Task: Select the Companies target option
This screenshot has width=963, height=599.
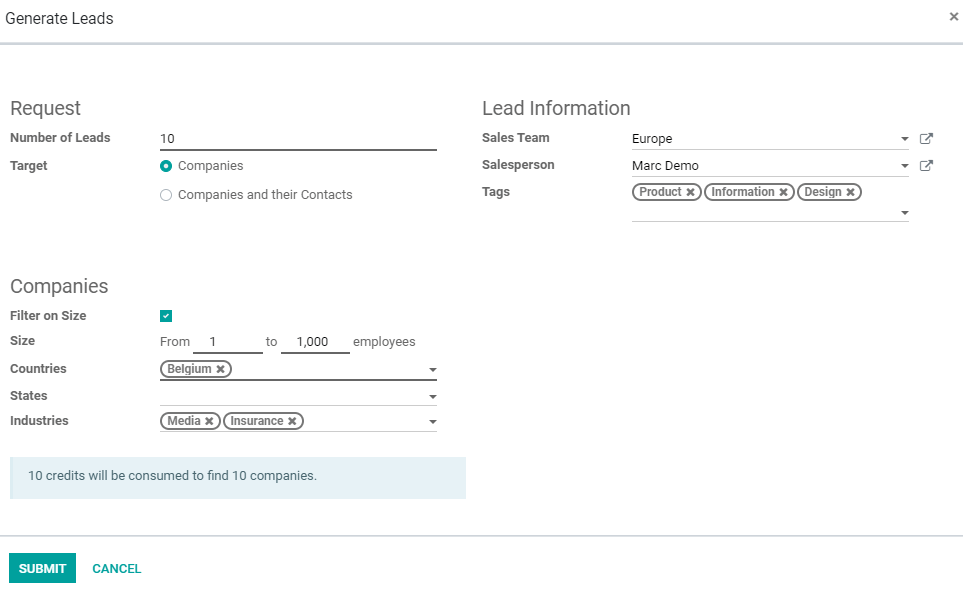Action: tap(166, 166)
